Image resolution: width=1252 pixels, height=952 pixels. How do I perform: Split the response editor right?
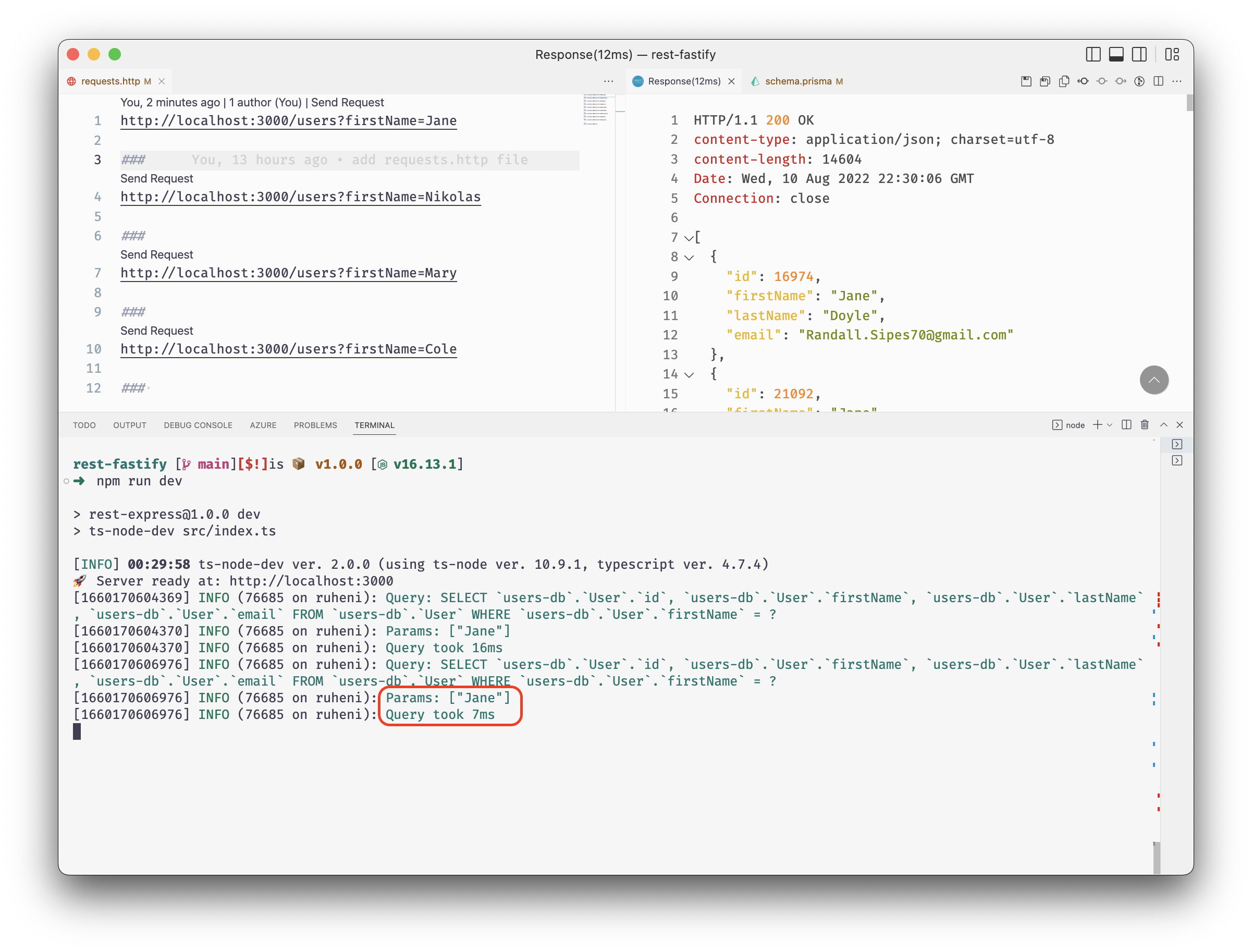click(x=1159, y=81)
